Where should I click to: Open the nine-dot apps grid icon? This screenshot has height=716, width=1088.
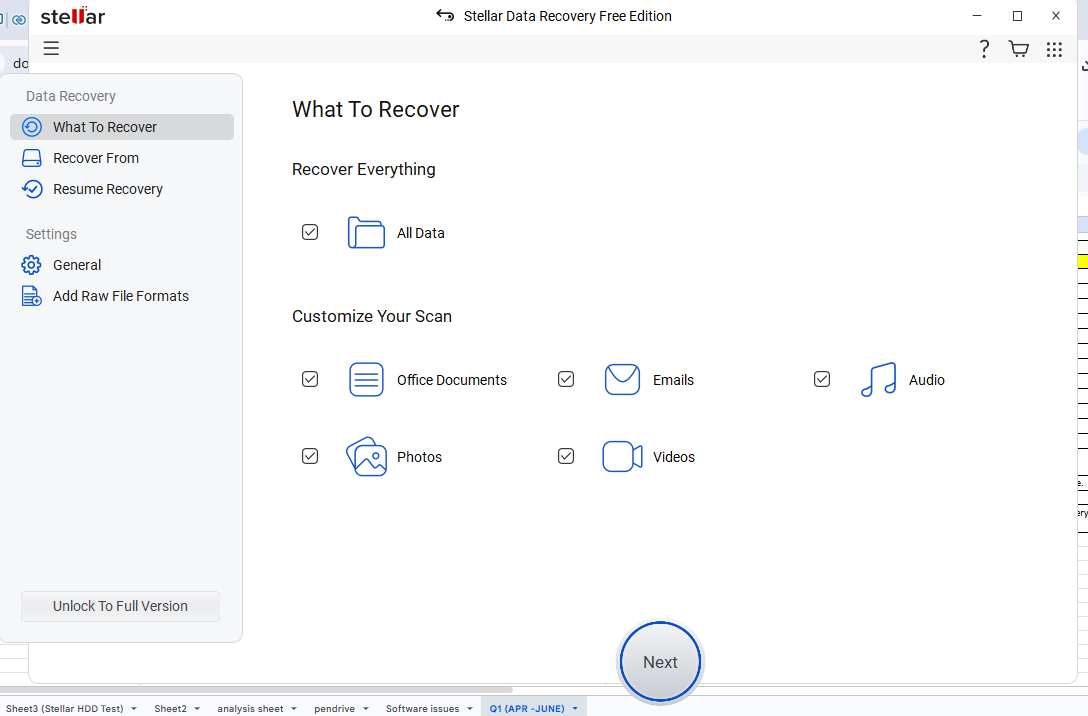[x=1054, y=49]
